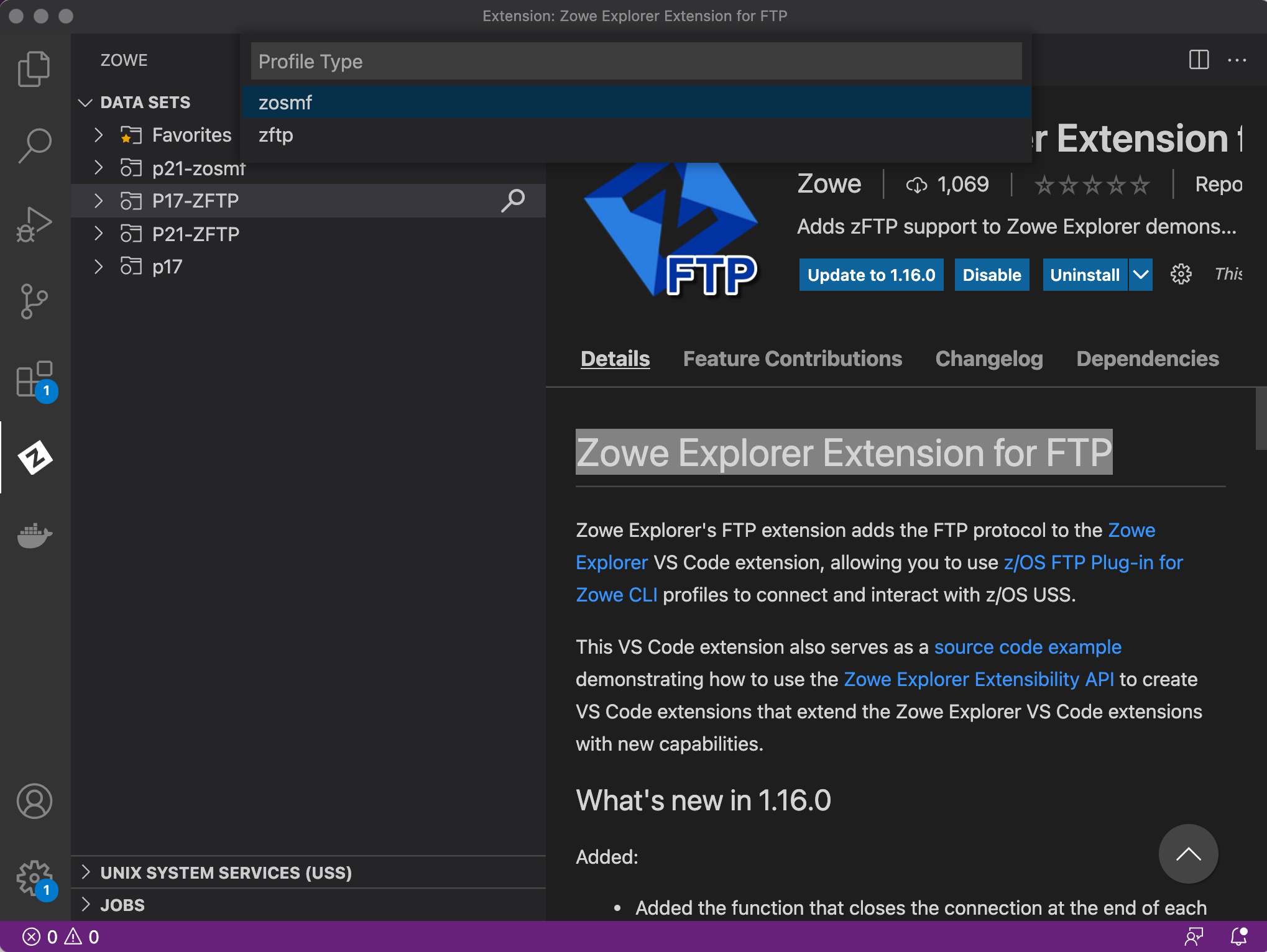Click the download count cloud icon

916,185
